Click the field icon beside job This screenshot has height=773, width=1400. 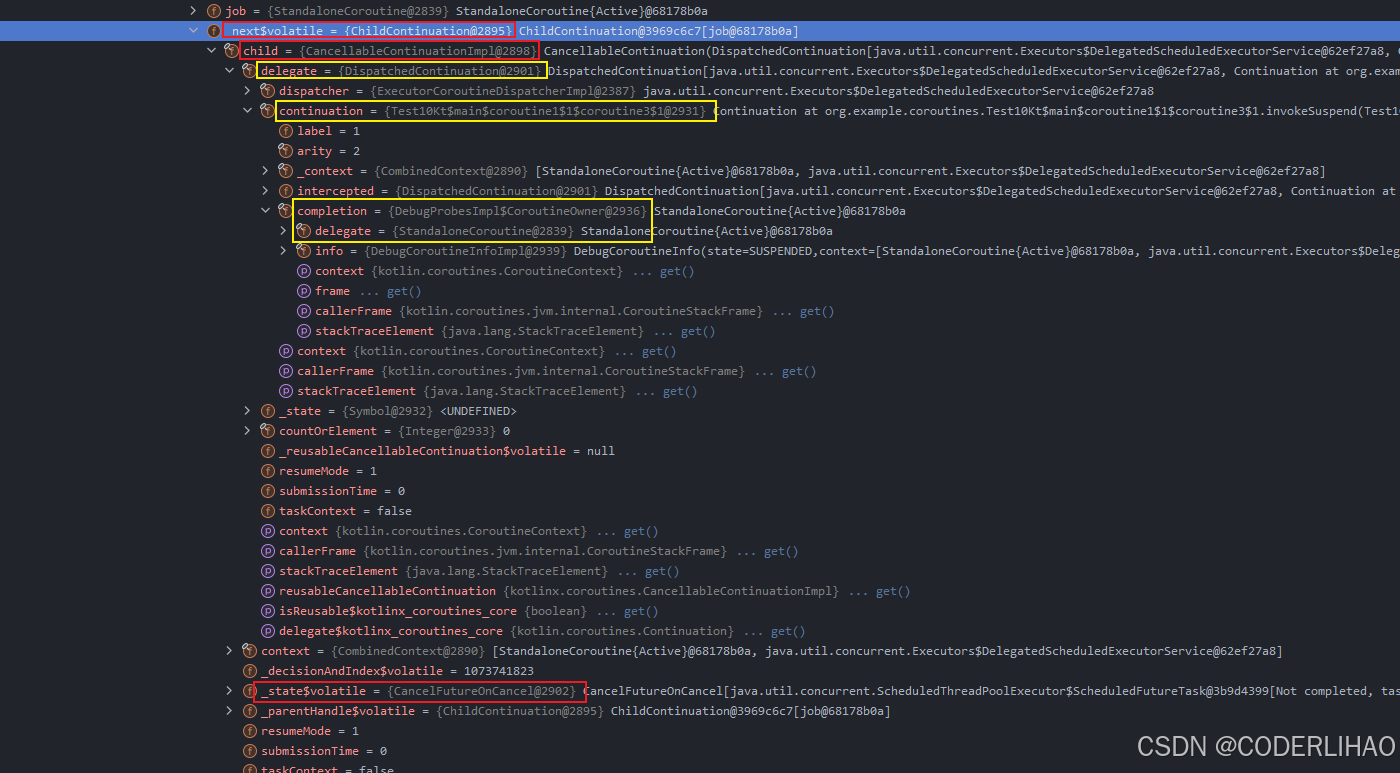[213, 11]
